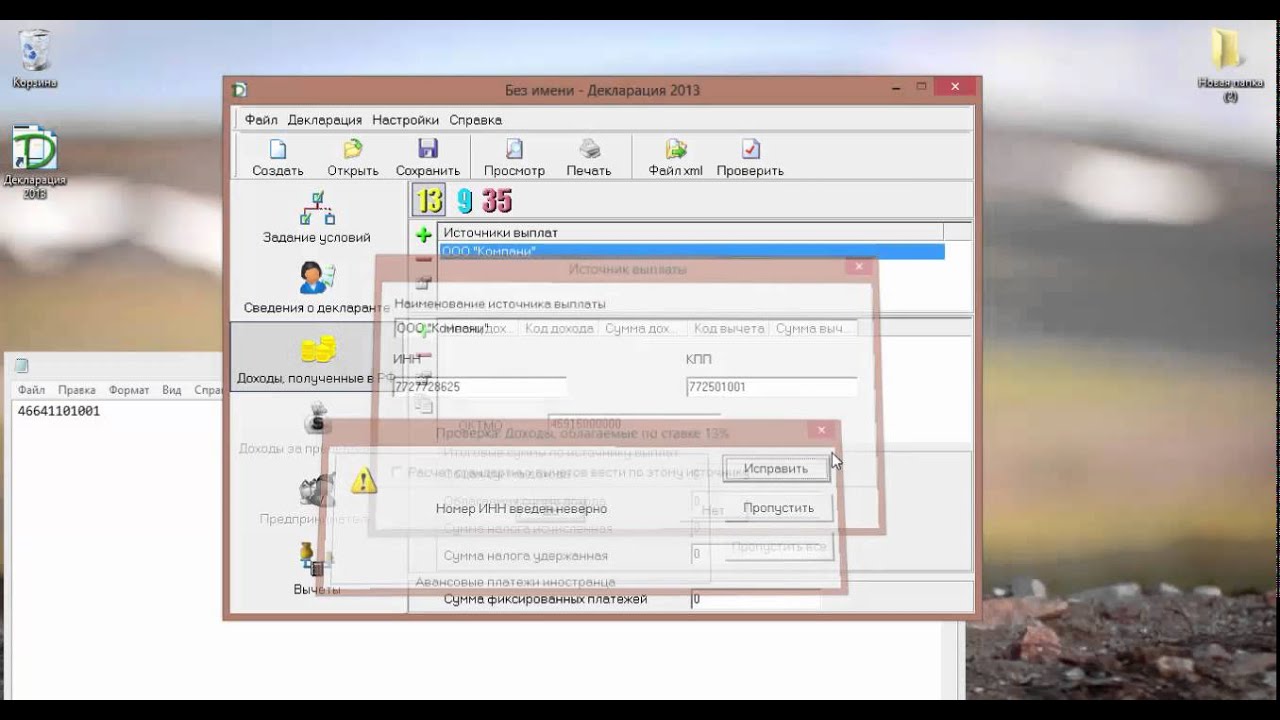Viewport: 1280px width, 720px height.
Task: Click the ОКТМО input field
Action: click(634, 424)
